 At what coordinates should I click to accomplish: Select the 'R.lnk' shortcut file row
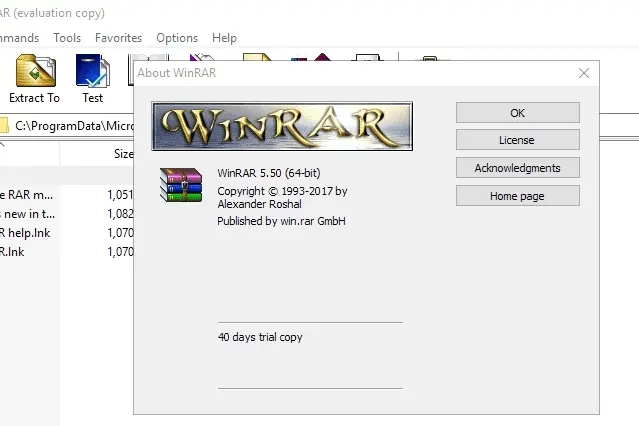[x=67, y=252]
